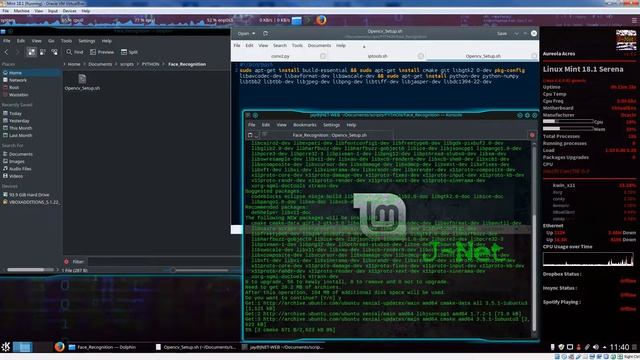640x360 pixels.
Task: Click scripts in Dolphin breadcrumb path
Action: pos(127,64)
